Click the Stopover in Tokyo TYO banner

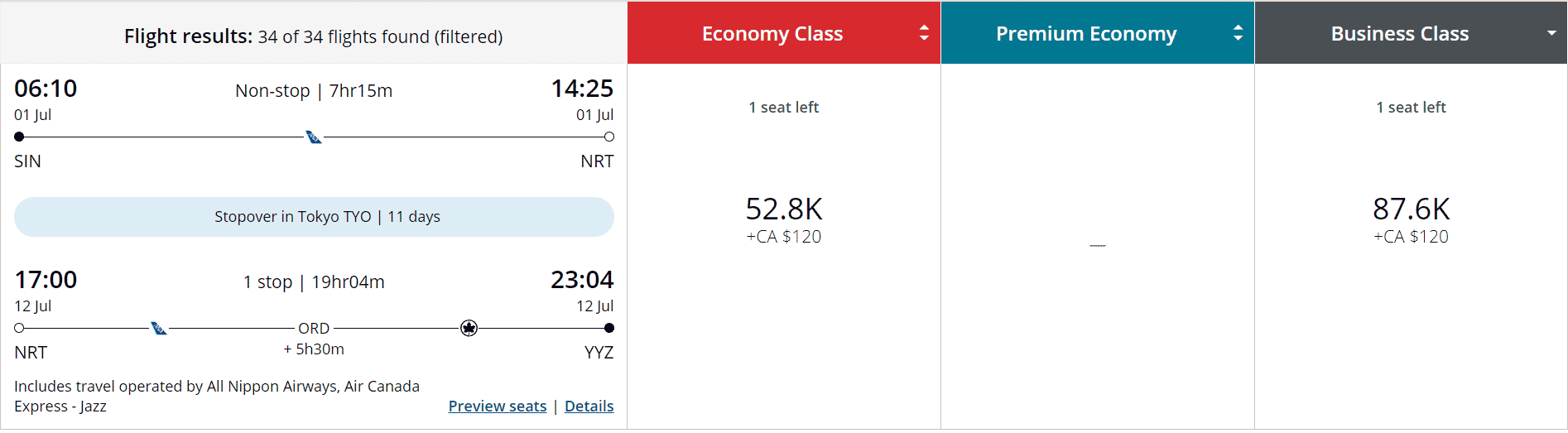pyautogui.click(x=314, y=217)
